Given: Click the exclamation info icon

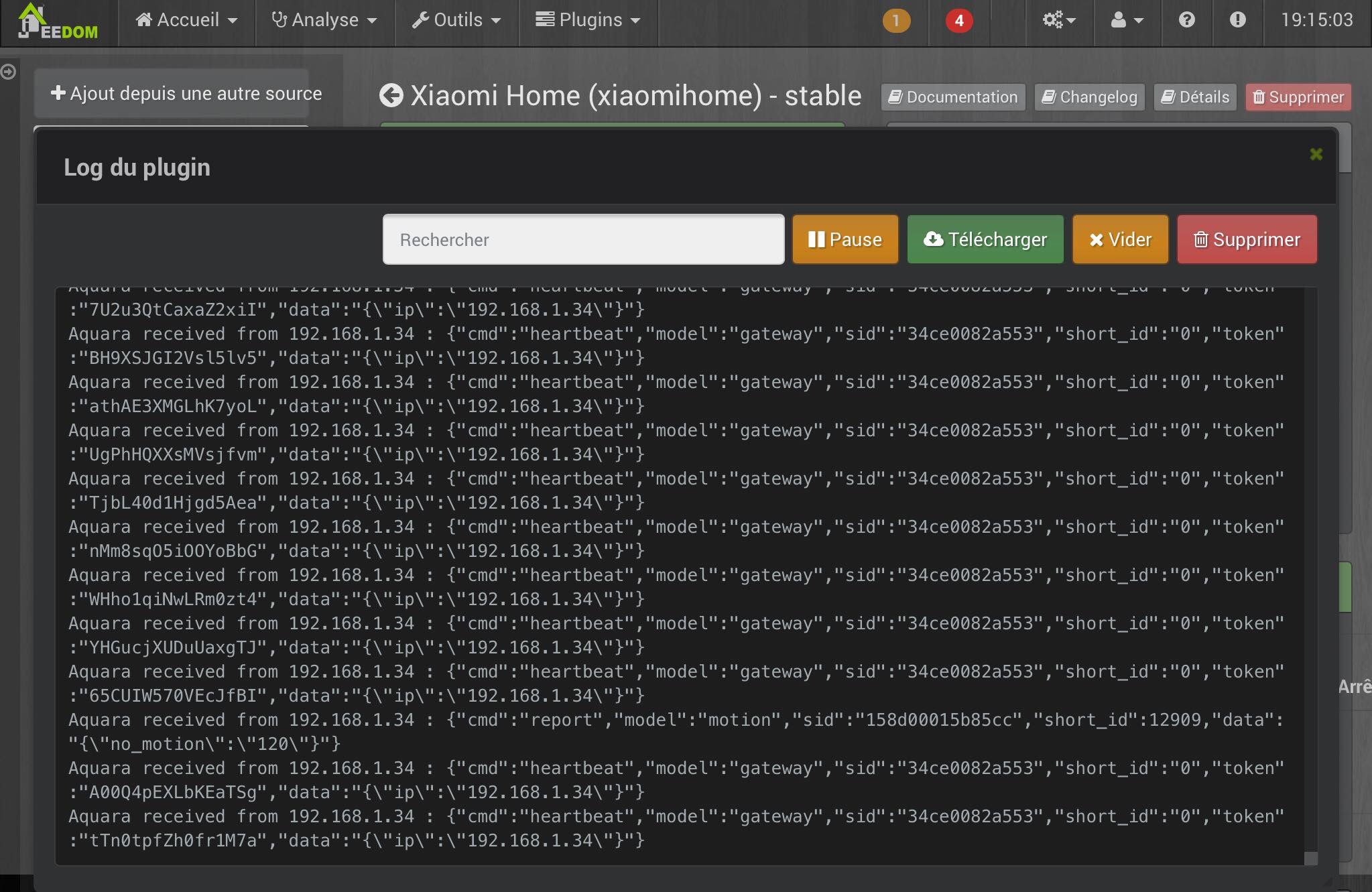Looking at the screenshot, I should point(1238,20).
